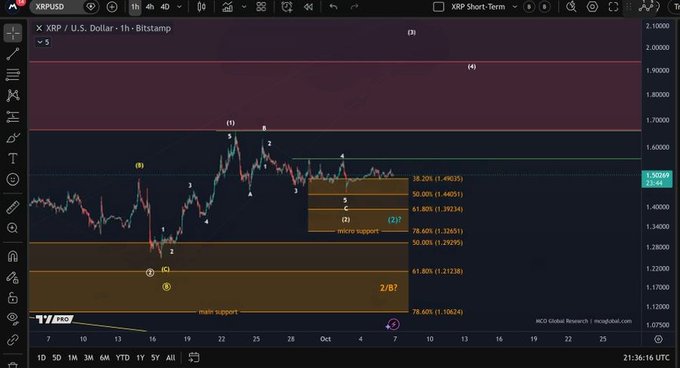Open the chart patterns drawing tool
Screen dimensions: 680x368
coord(13,95)
